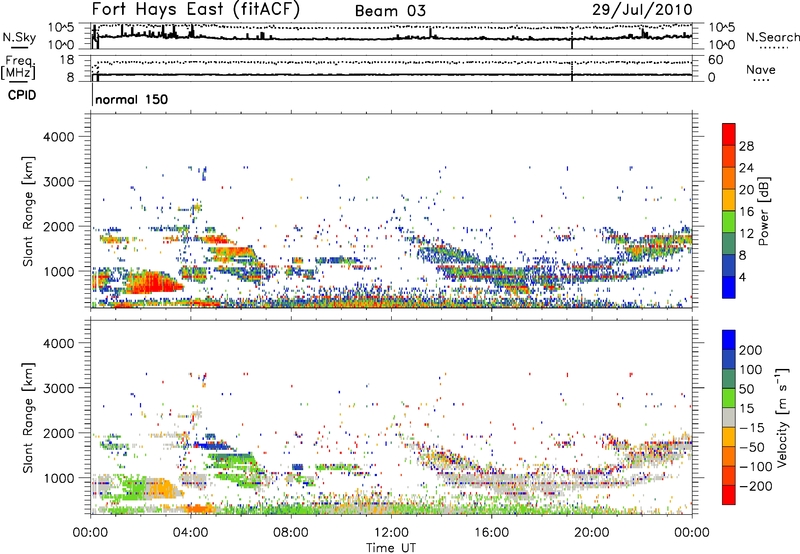Image resolution: width=800 pixels, height=554 pixels.
Task: Click the '200' value on Velocity scale
Action: [x=750, y=350]
